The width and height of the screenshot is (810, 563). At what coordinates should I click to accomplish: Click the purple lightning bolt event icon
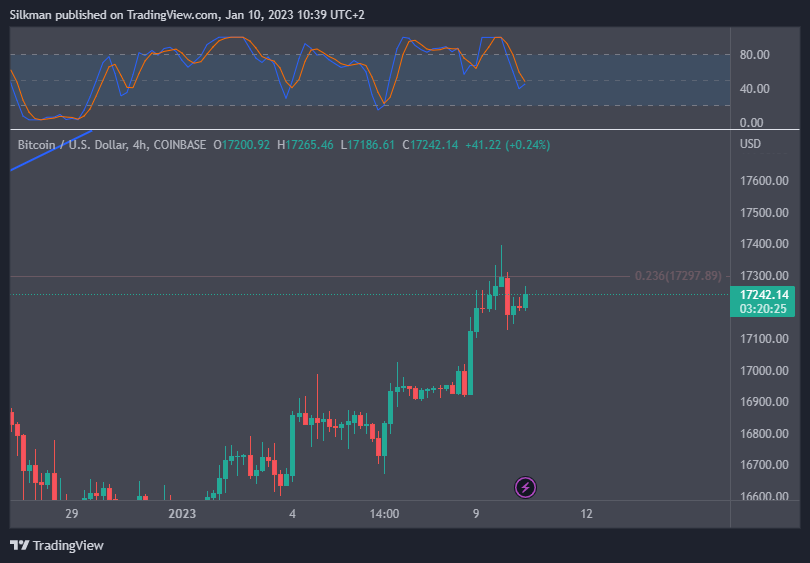525,487
